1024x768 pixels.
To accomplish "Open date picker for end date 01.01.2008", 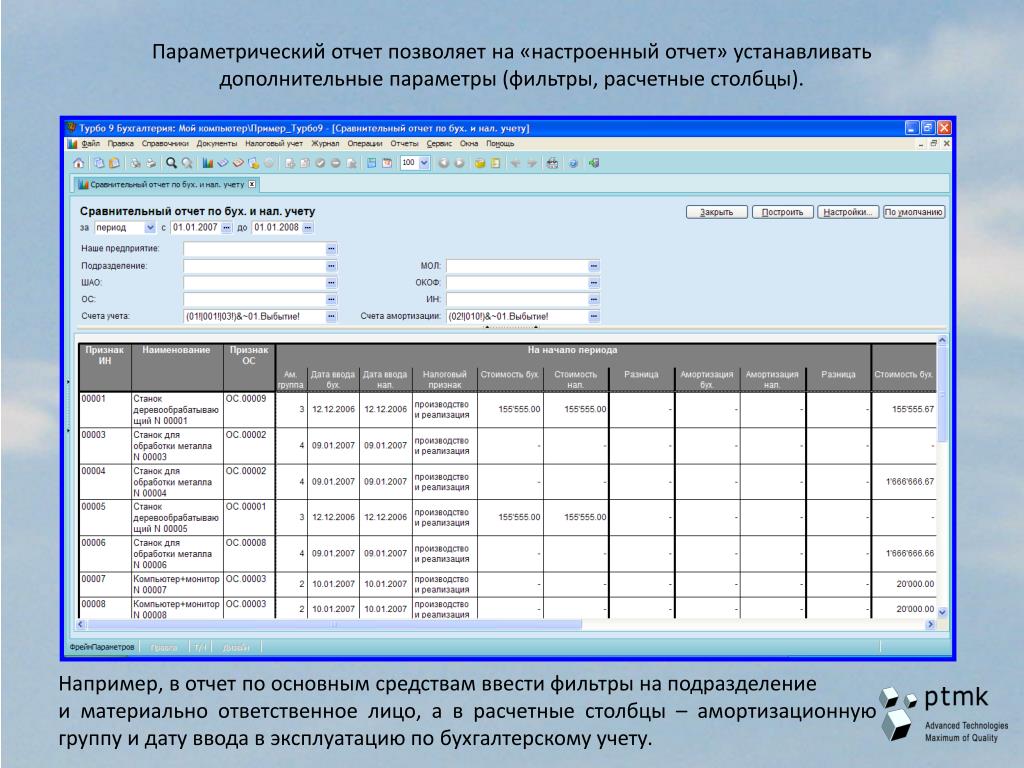I will click(308, 227).
